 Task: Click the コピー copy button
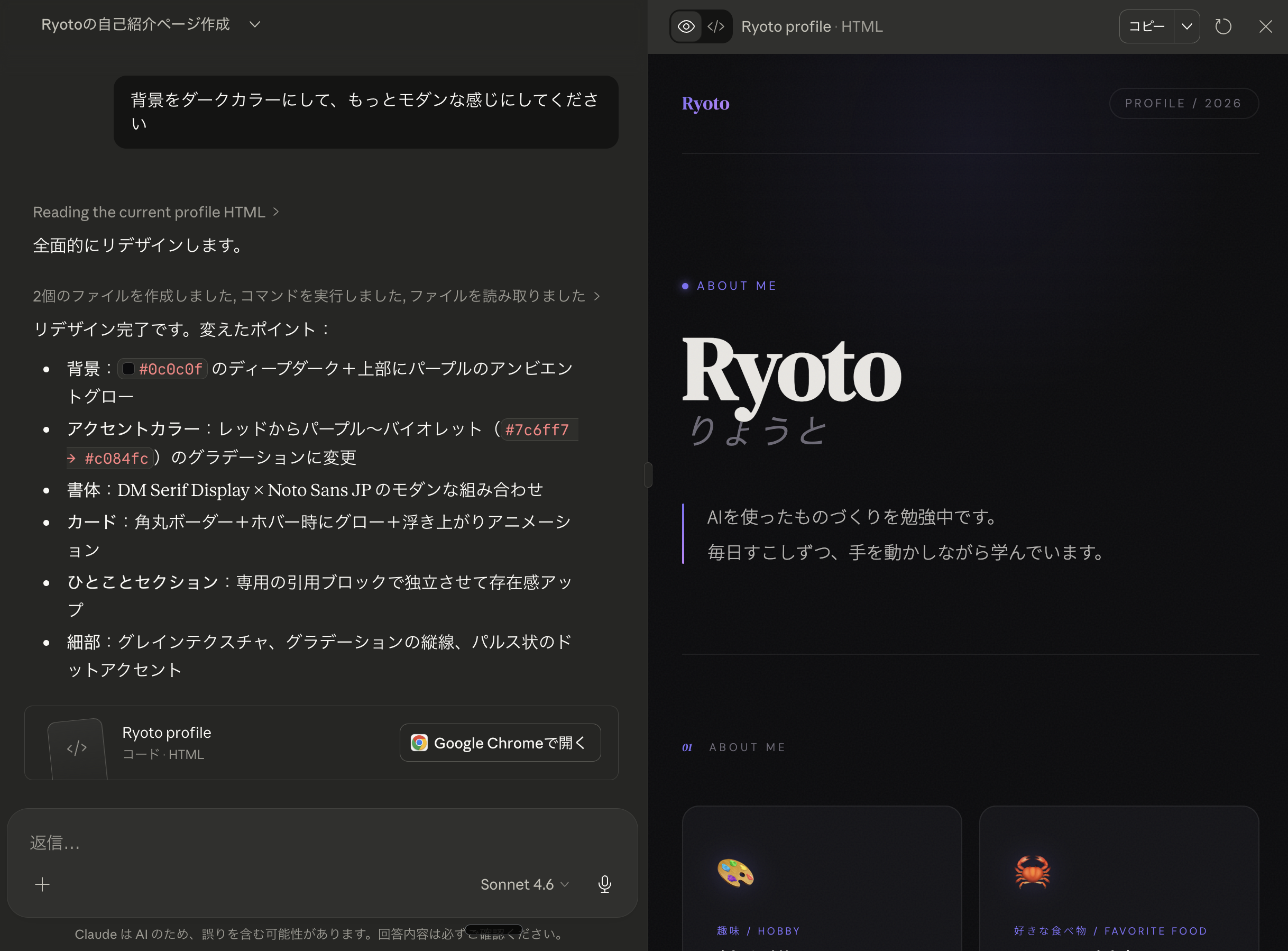pos(1146,26)
